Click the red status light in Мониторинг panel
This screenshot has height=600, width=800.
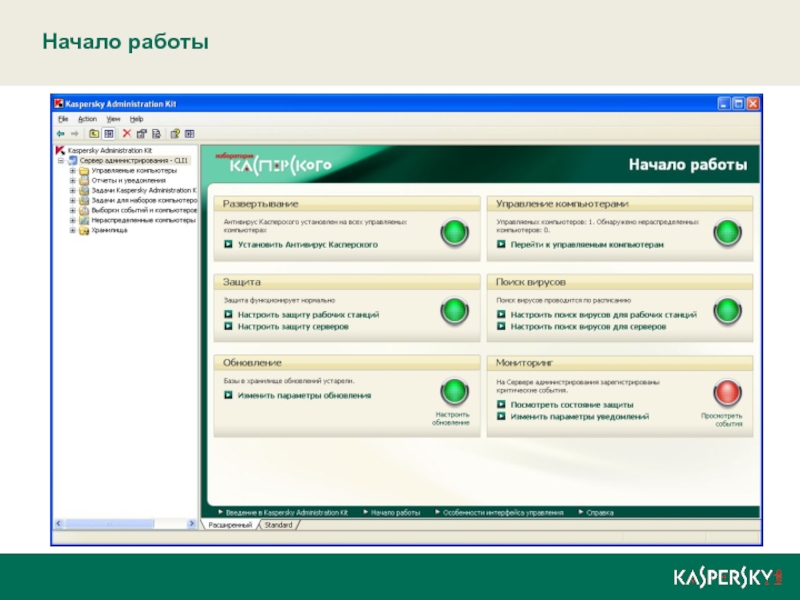coord(727,393)
